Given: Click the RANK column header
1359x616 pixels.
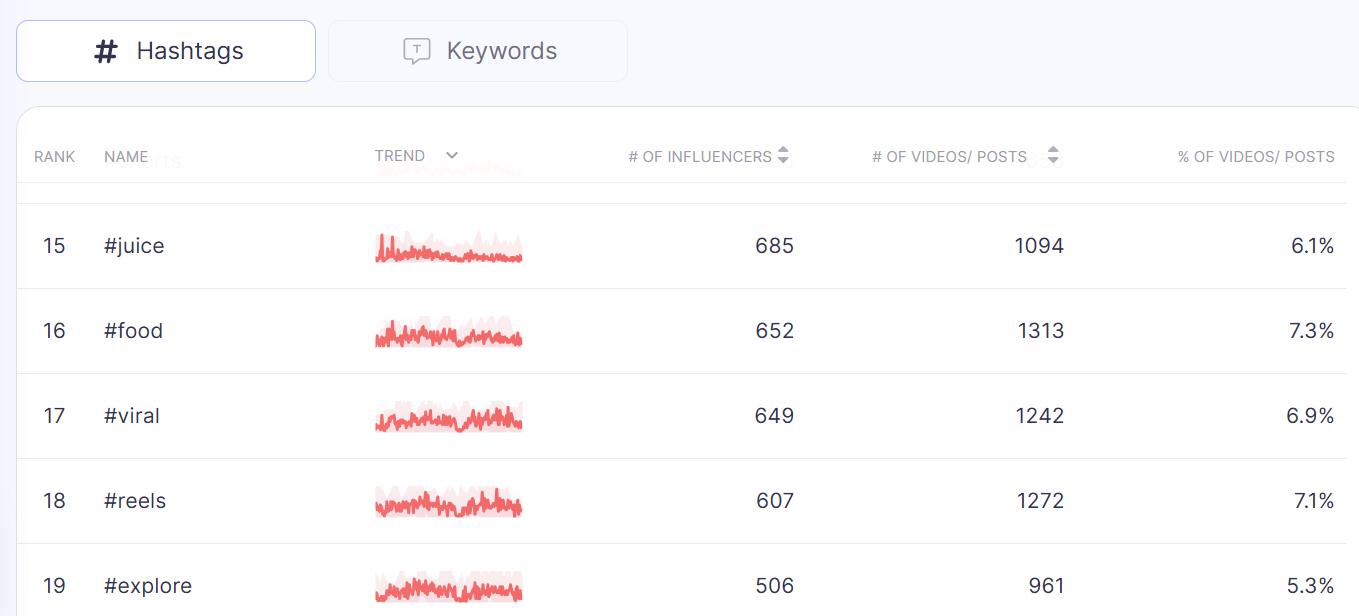Looking at the screenshot, I should coord(54,157).
